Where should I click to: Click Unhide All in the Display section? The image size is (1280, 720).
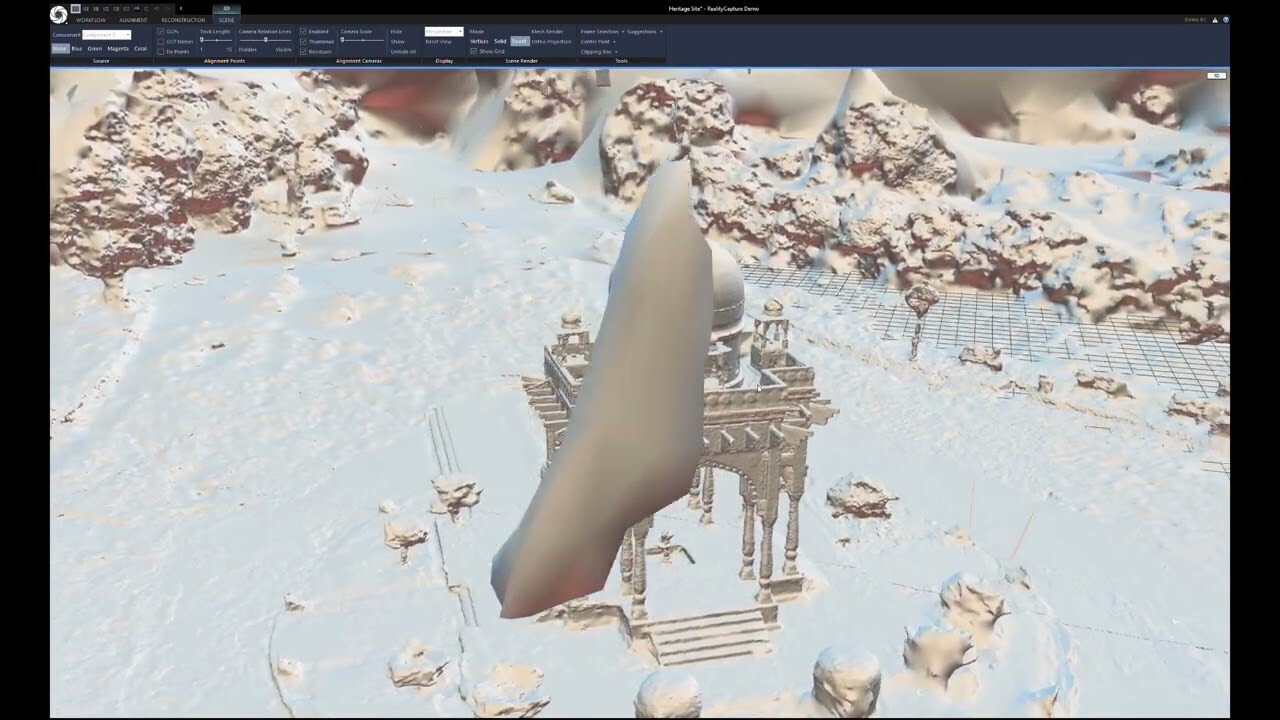pyautogui.click(x=403, y=52)
